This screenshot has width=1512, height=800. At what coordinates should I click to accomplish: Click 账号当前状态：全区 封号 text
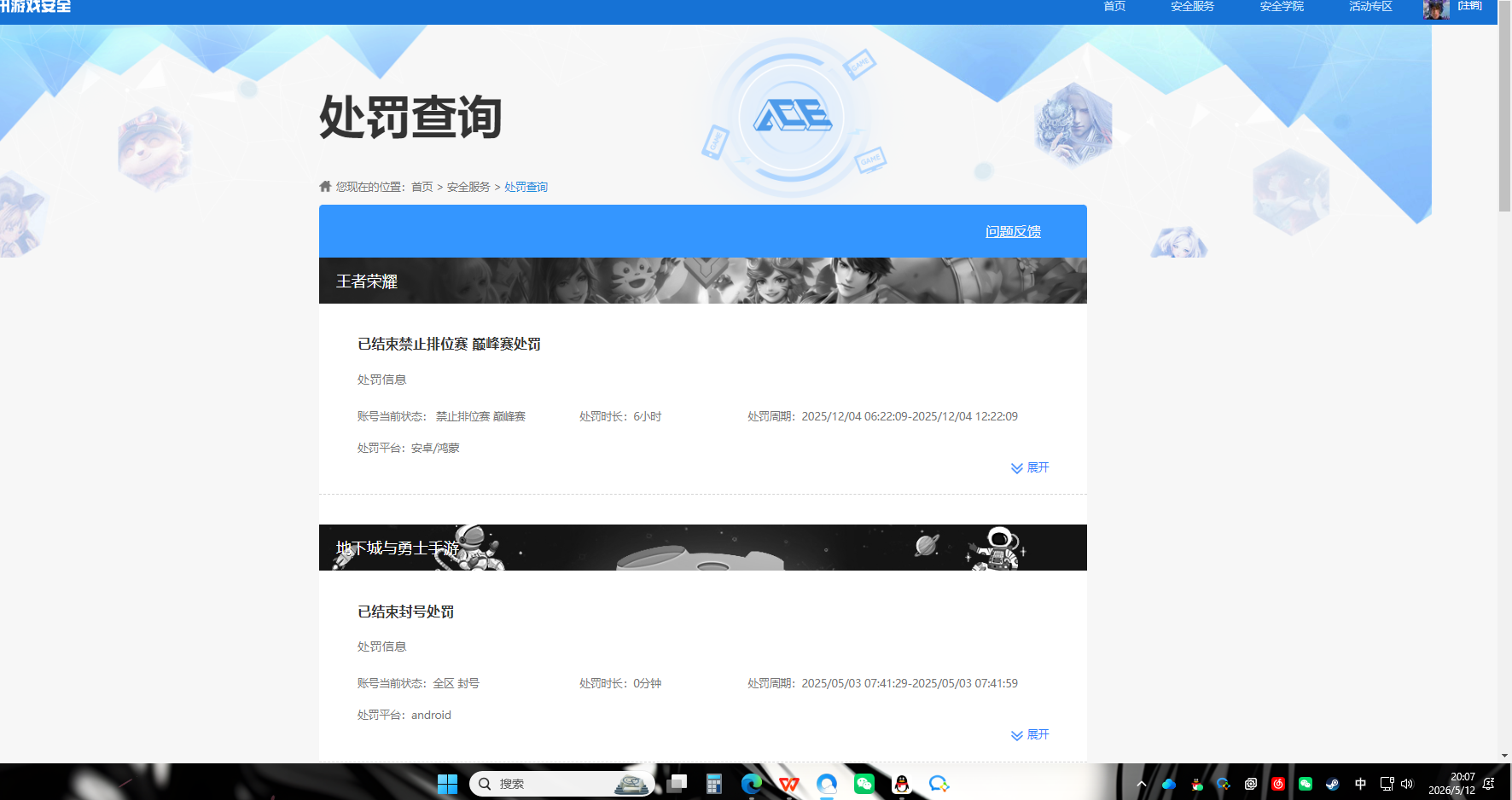point(418,683)
